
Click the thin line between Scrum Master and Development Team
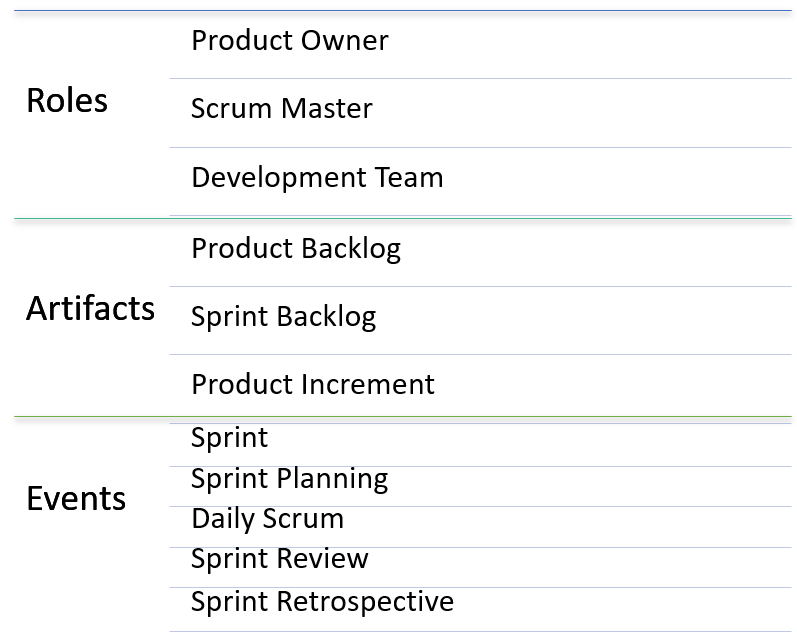[x=480, y=147]
